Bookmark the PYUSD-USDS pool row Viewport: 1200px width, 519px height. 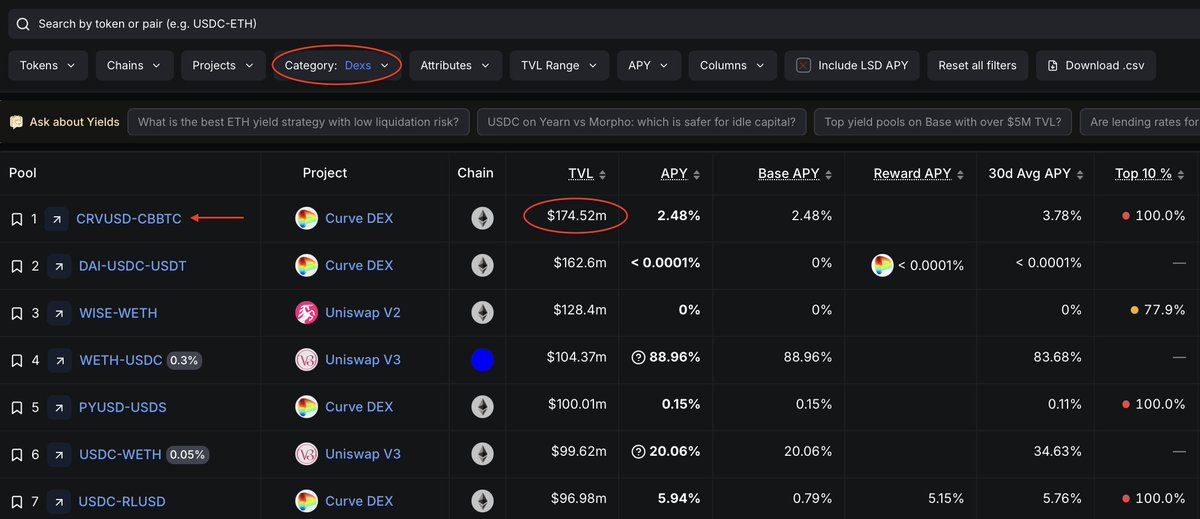click(x=16, y=407)
